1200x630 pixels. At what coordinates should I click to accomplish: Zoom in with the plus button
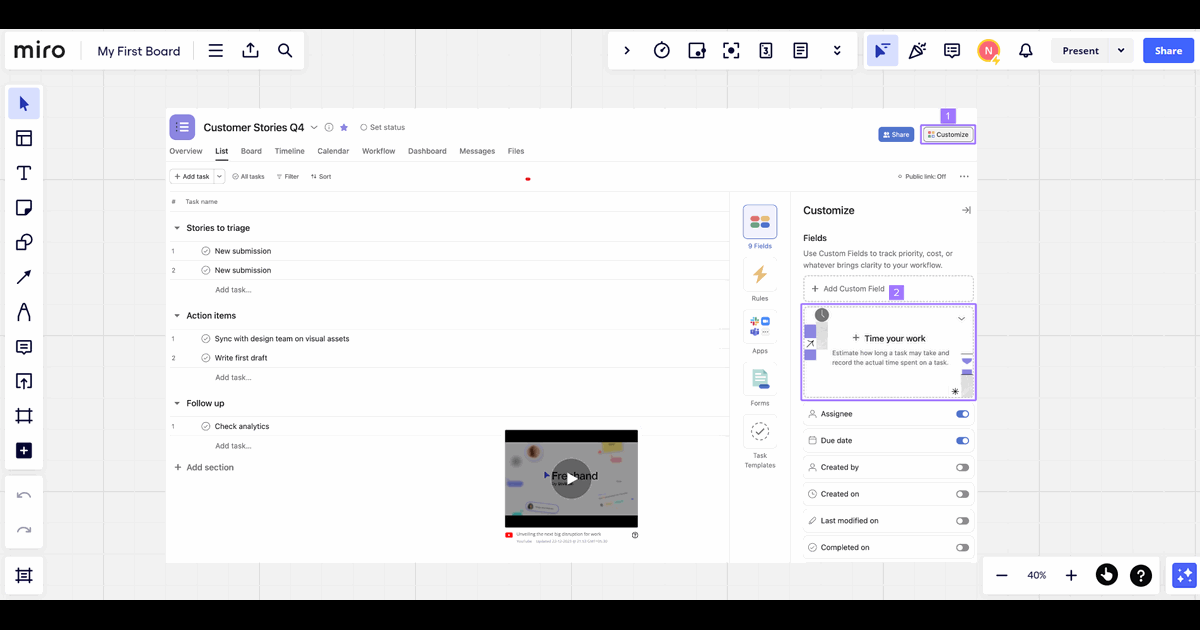(1071, 575)
